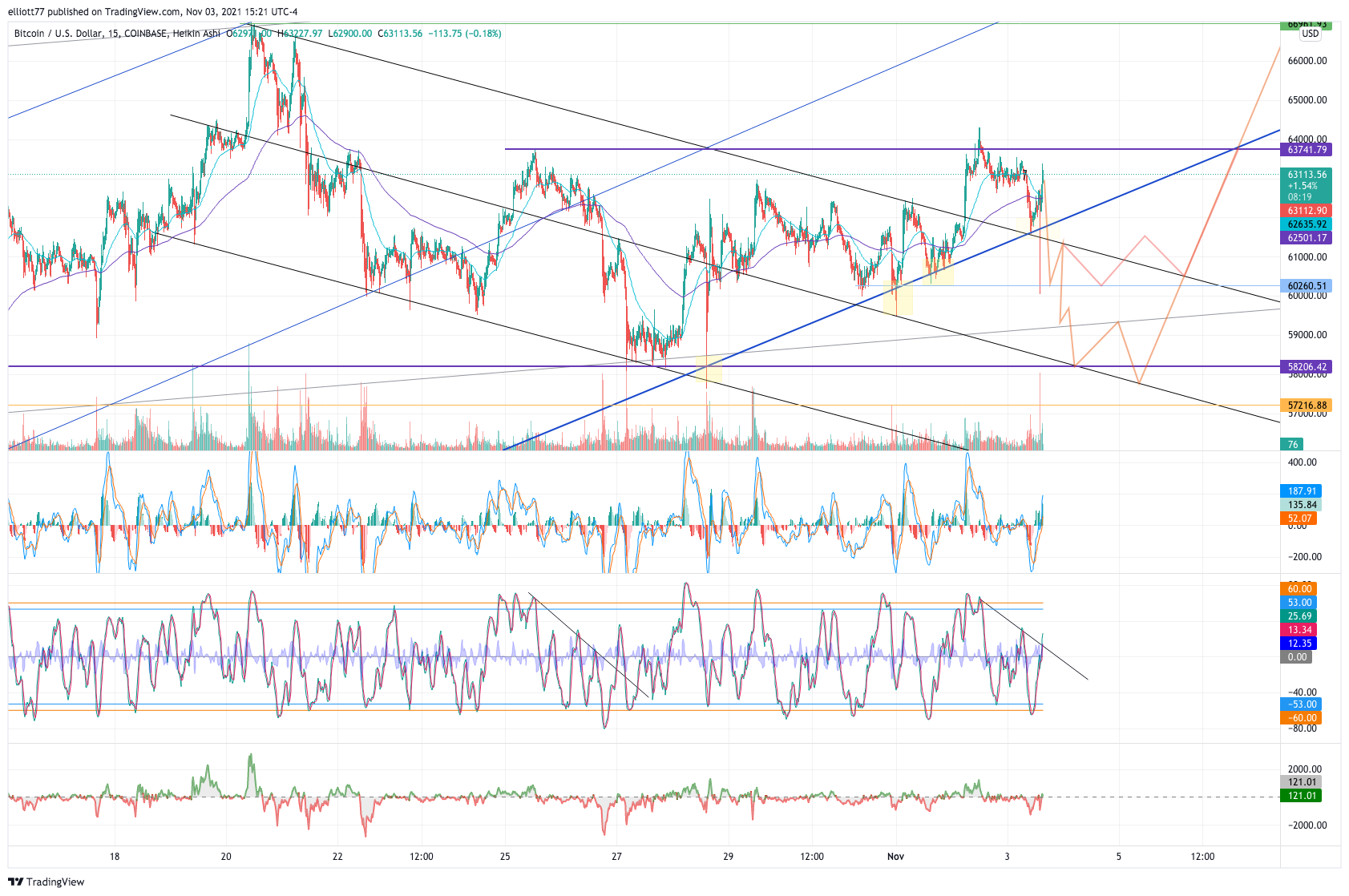Click the 2000.00 tick on bottom indicator

pos(1307,769)
